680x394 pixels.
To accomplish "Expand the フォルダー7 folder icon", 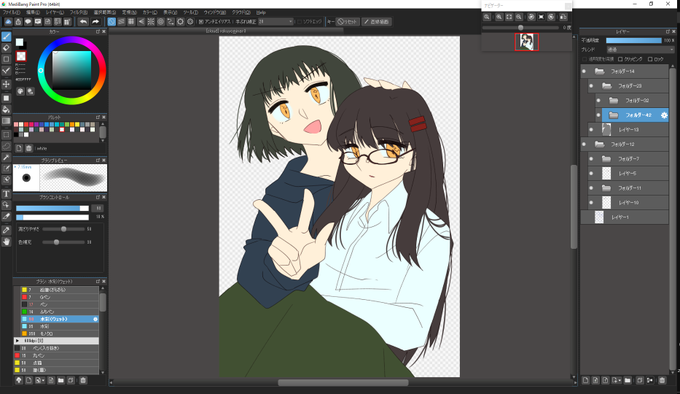I will (x=606, y=159).
